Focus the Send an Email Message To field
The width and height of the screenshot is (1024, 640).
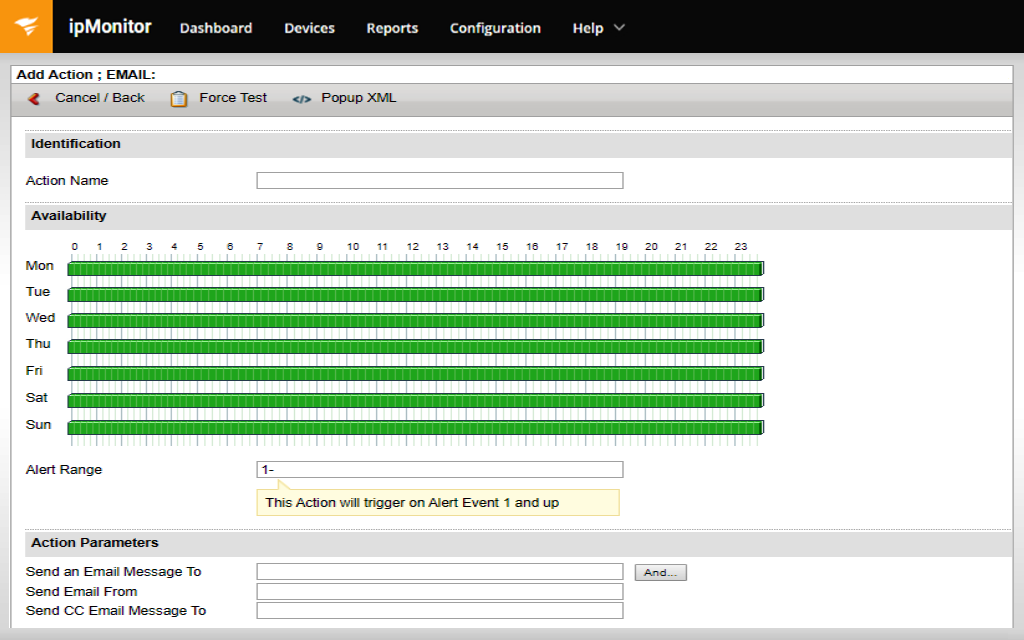click(439, 572)
